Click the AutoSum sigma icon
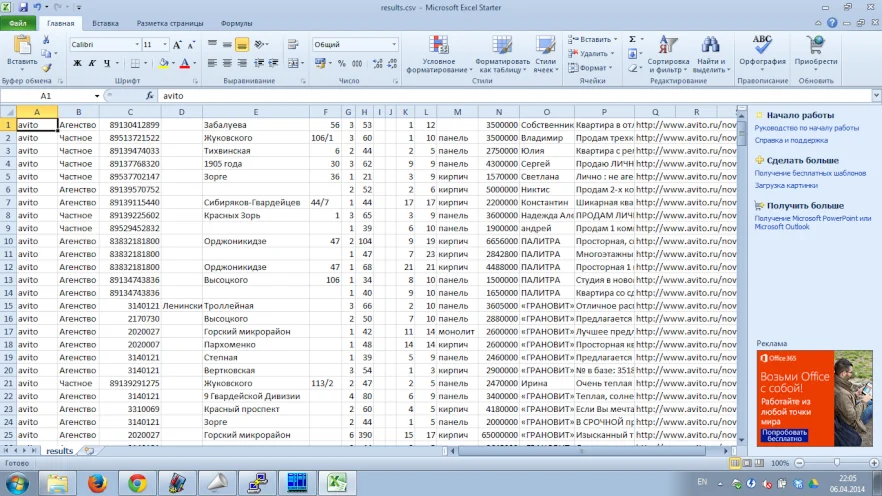Screen dimensions: 882x496 633,39
